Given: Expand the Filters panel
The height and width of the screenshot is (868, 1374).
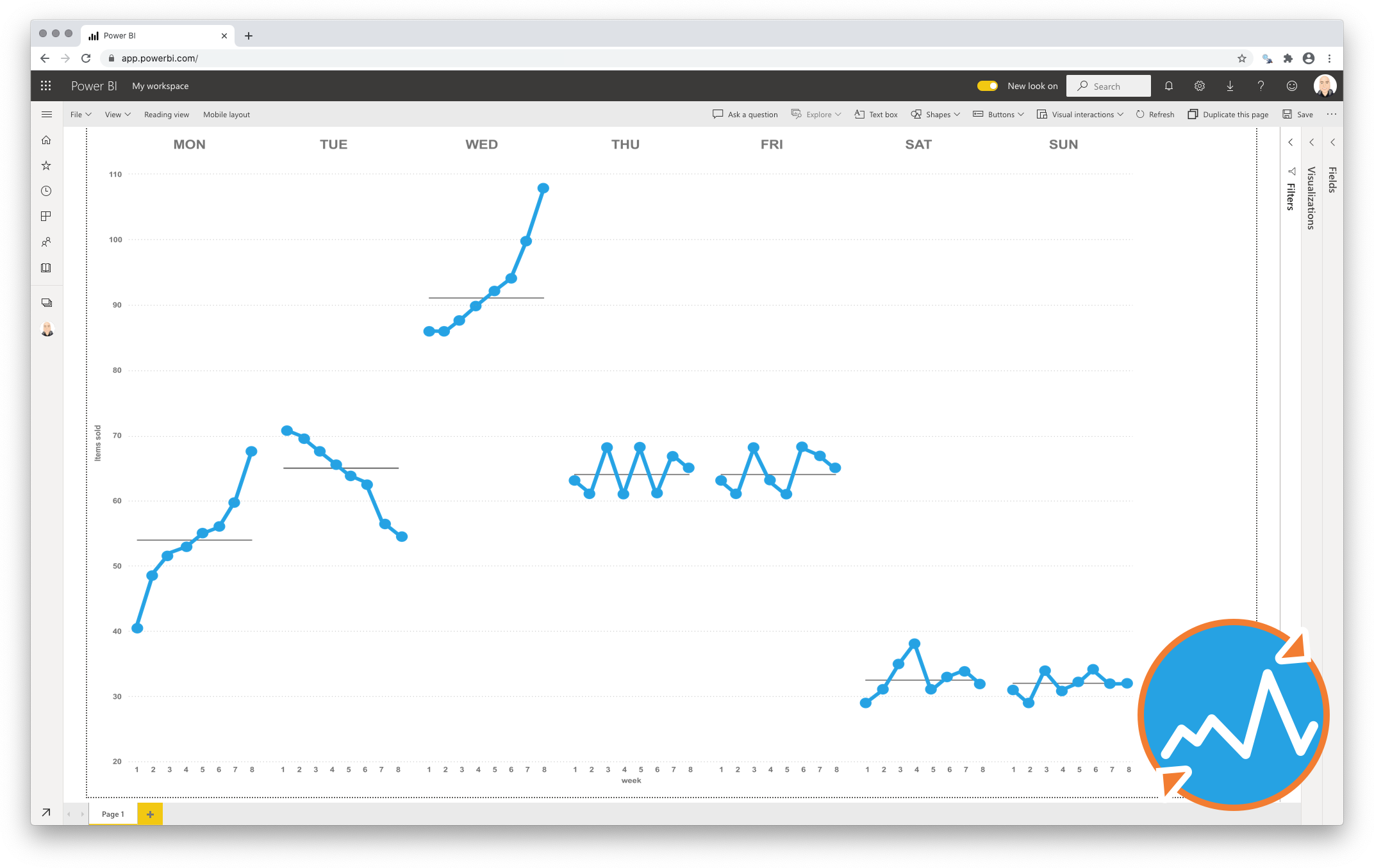Looking at the screenshot, I should tap(1290, 145).
